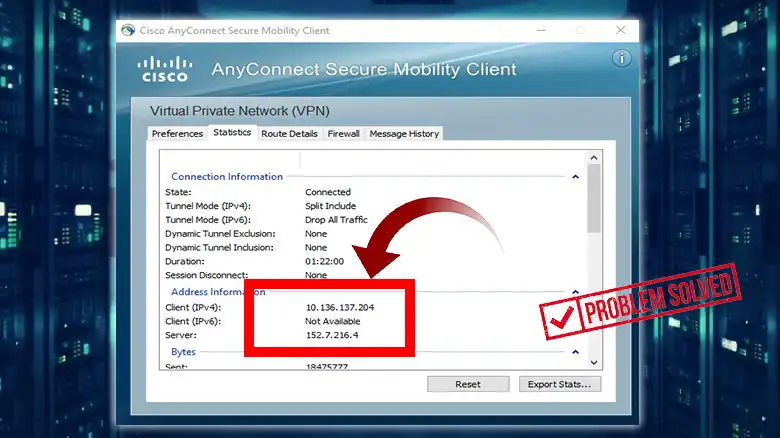Click the 'Tunnel Mode (IPv4):' label
This screenshot has height=438, width=780.
[208, 206]
